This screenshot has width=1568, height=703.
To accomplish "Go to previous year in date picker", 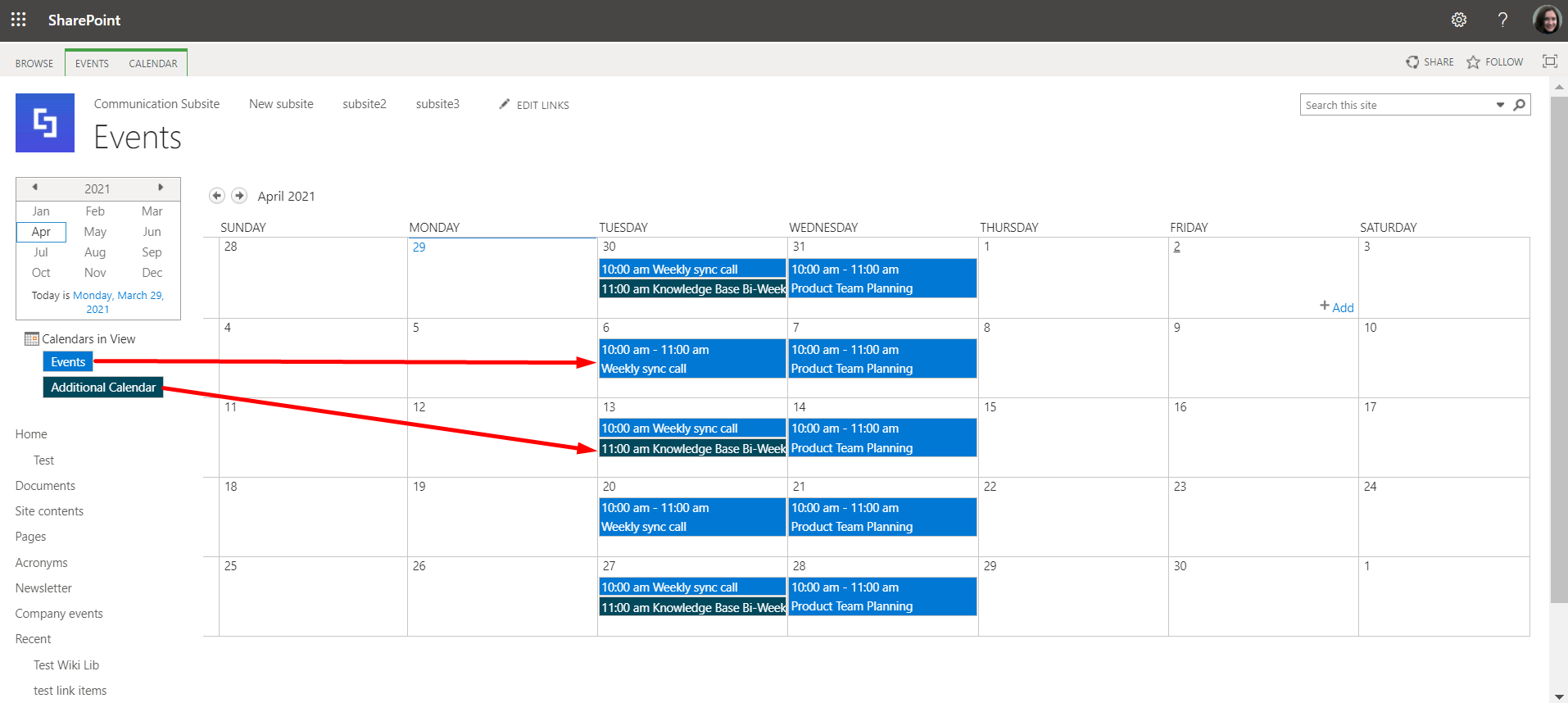I will coord(34,188).
